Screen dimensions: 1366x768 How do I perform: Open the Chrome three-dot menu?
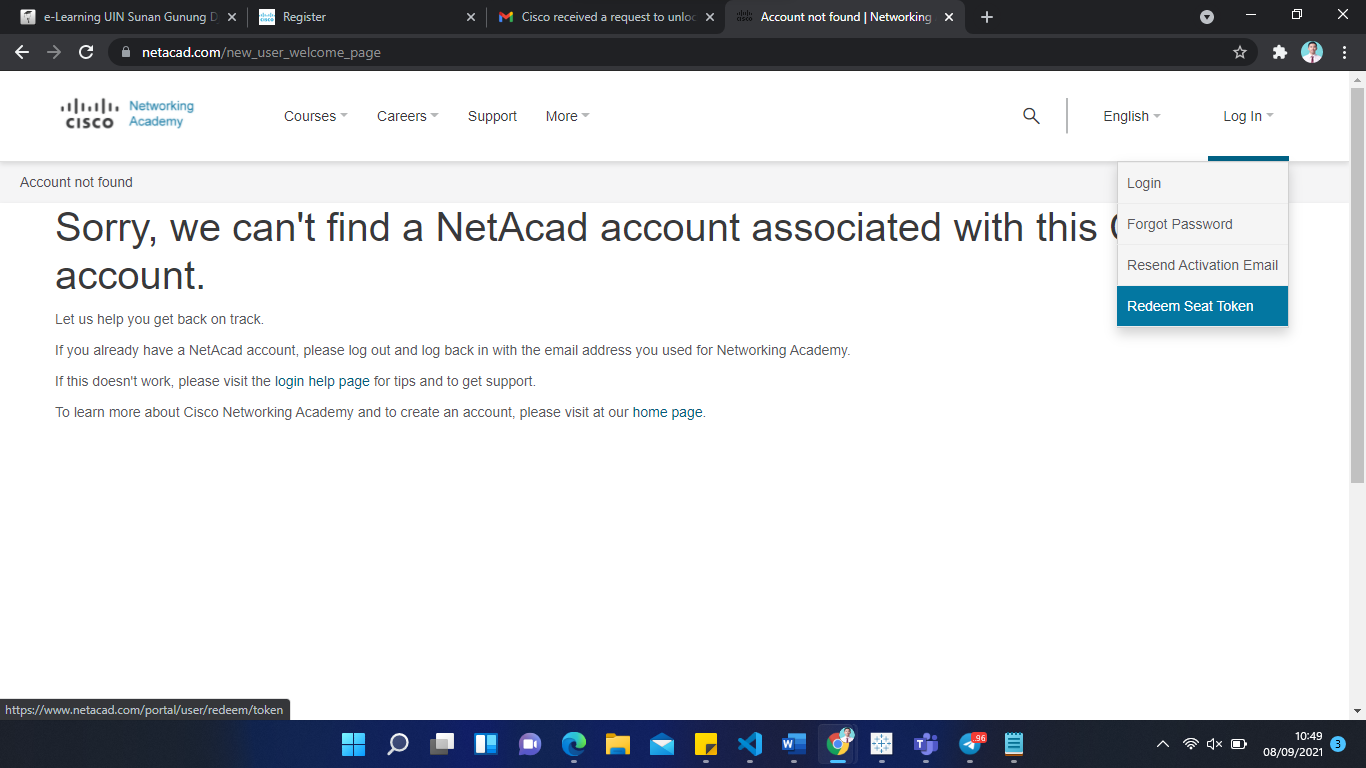(1344, 52)
